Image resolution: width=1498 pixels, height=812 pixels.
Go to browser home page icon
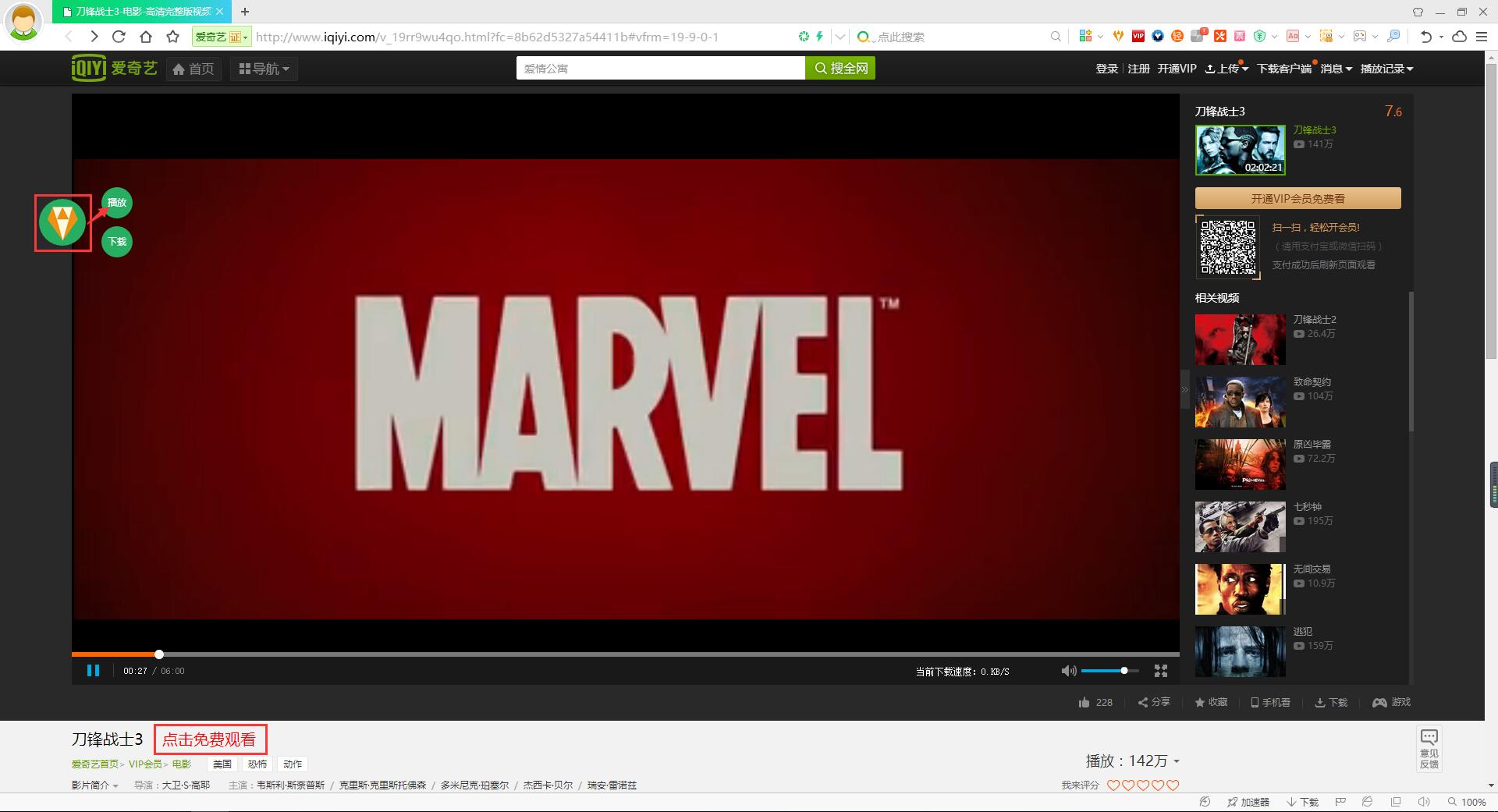point(146,37)
